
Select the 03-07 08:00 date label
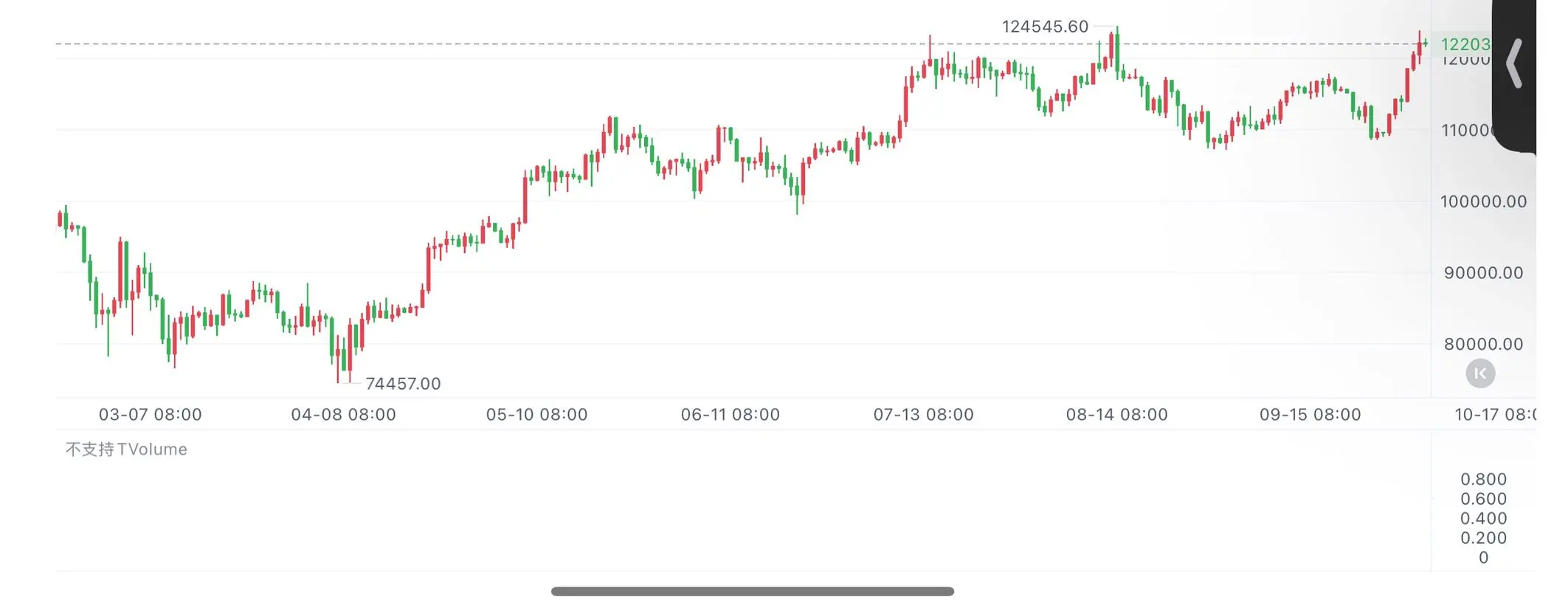(x=151, y=415)
